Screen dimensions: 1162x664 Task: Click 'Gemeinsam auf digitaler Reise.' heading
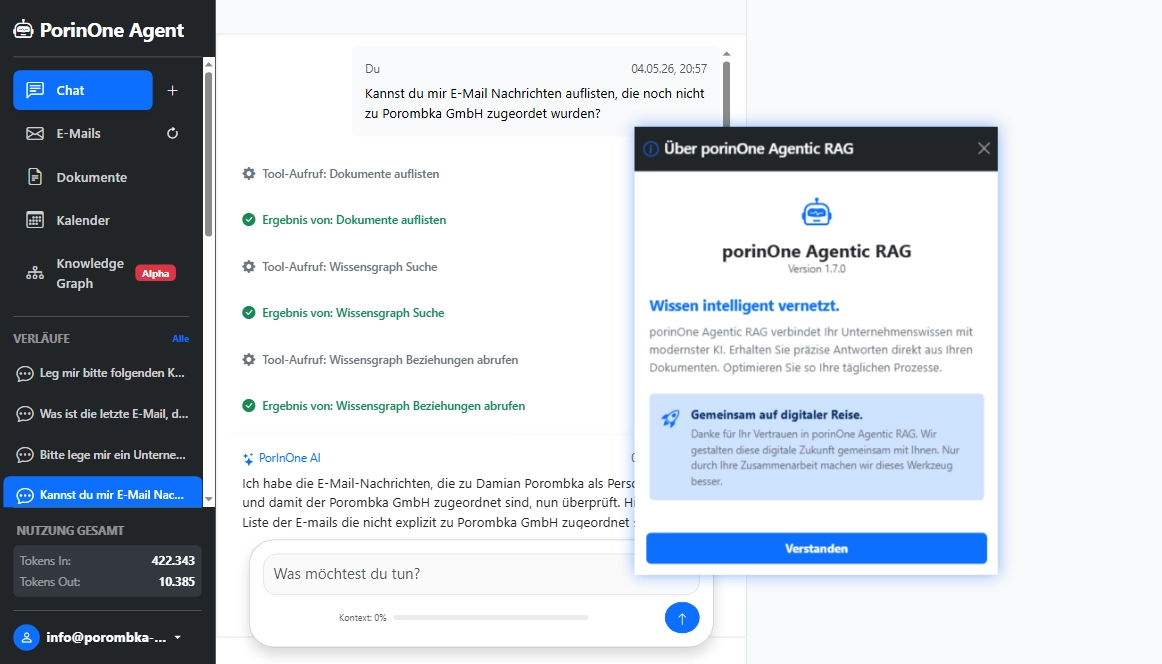(x=777, y=415)
